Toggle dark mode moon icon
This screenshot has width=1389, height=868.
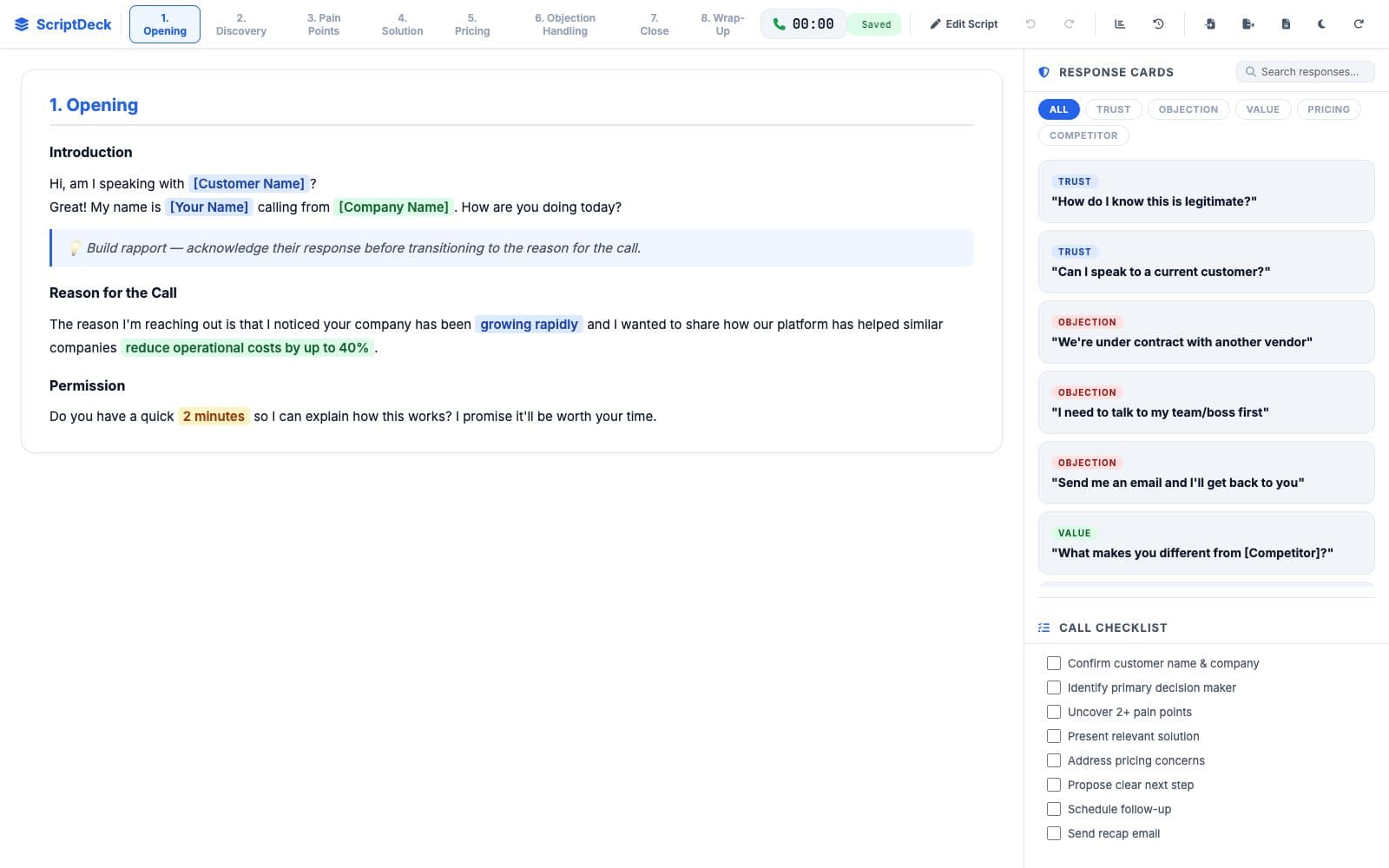(1321, 24)
